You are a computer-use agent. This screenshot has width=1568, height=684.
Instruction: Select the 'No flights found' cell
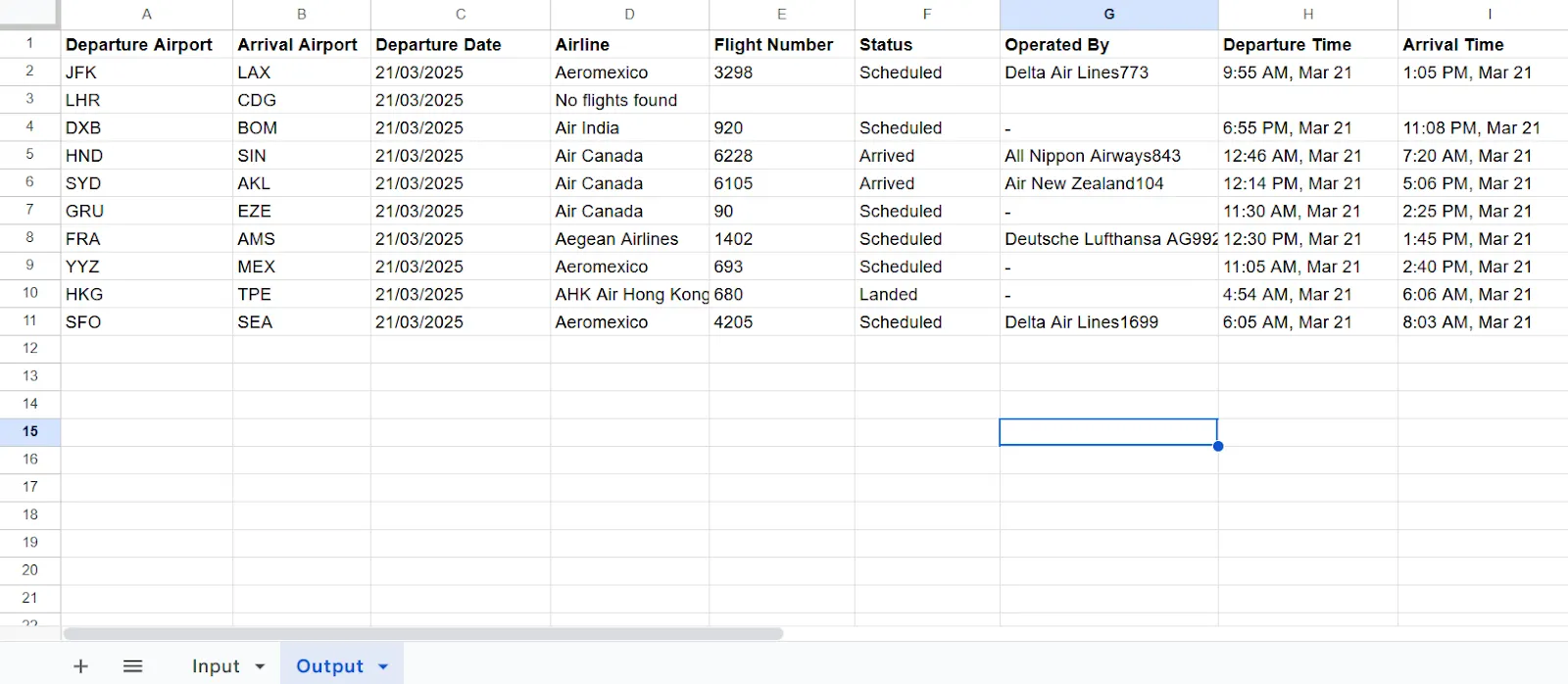[x=629, y=100]
